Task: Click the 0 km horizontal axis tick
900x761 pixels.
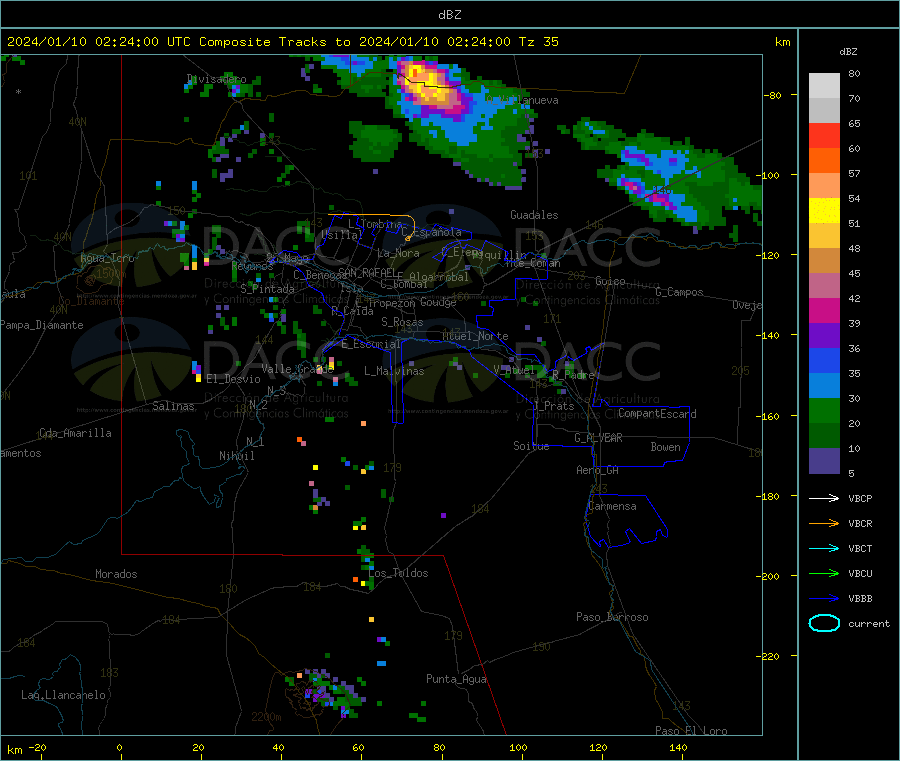Action: (x=119, y=747)
